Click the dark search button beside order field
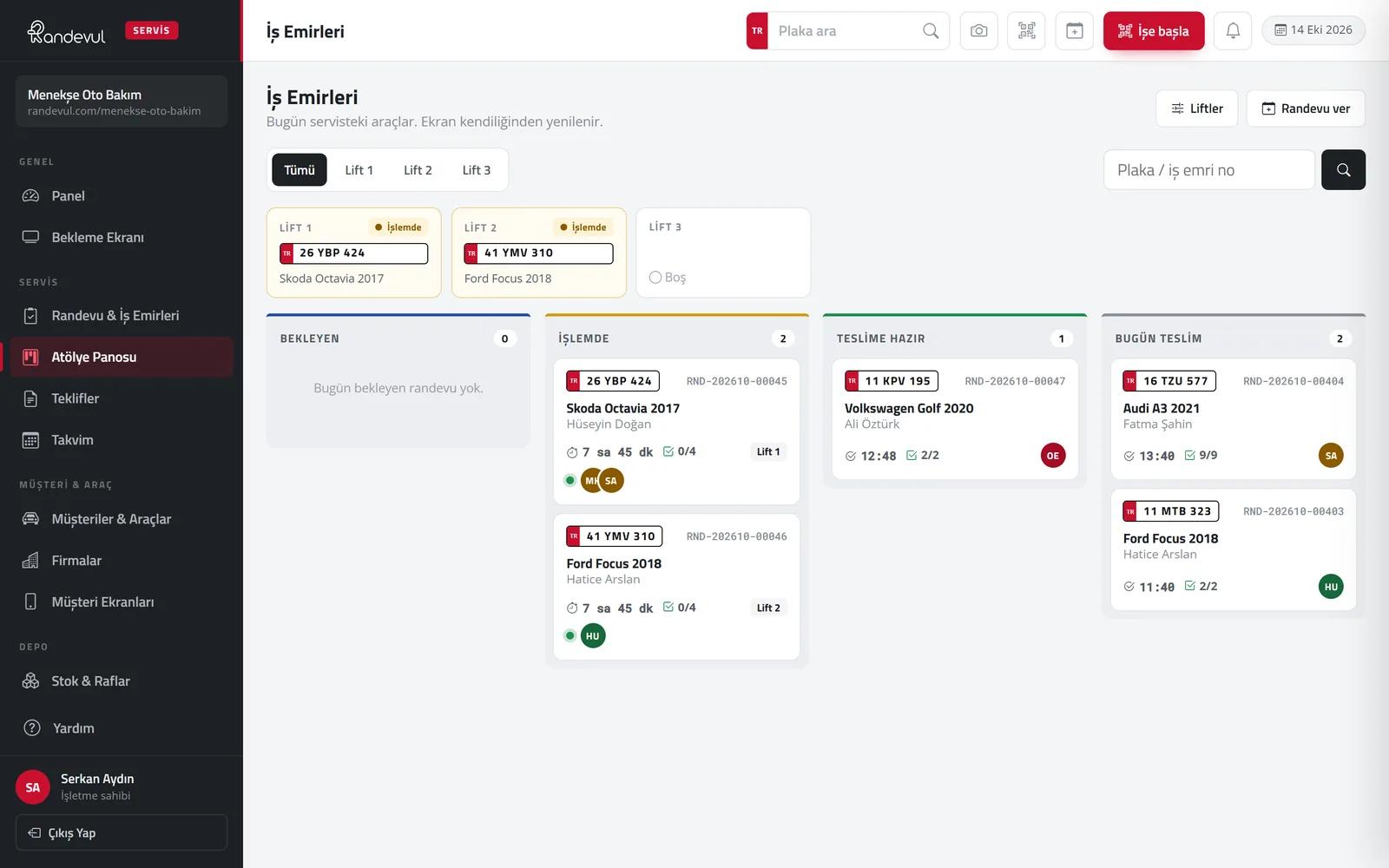Viewport: 1389px width, 868px height. [x=1343, y=170]
